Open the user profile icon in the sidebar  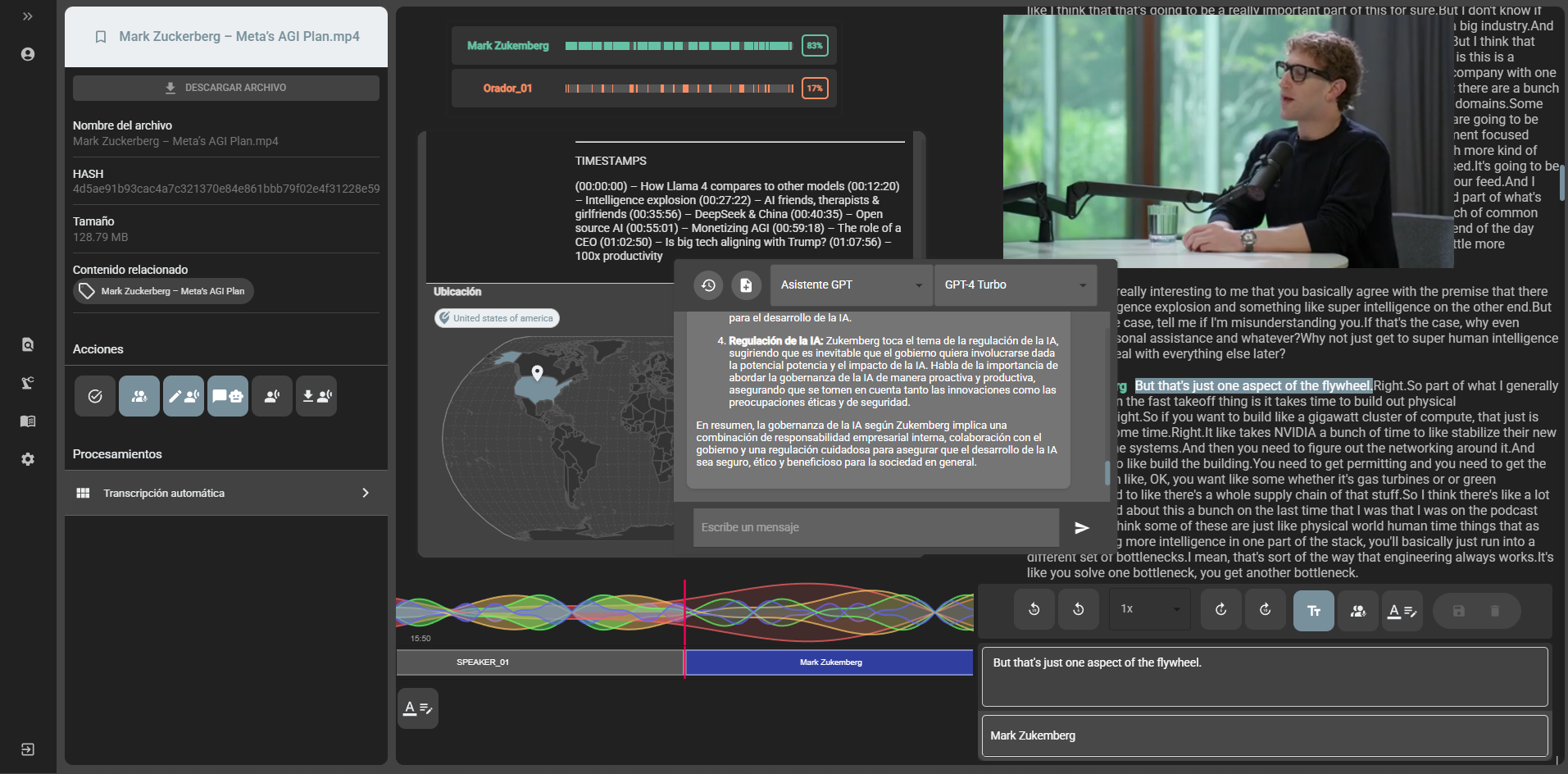click(x=28, y=54)
